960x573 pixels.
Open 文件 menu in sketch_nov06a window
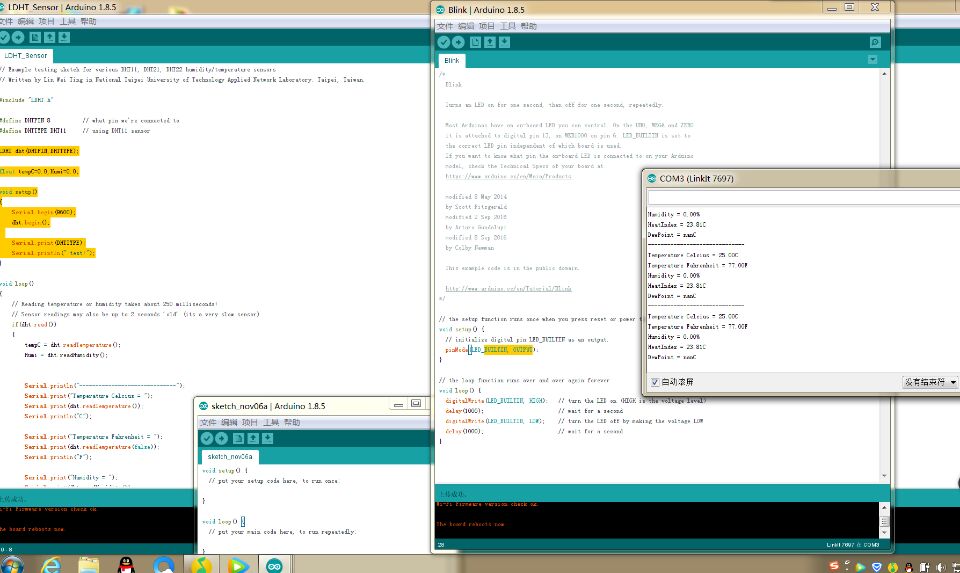click(x=208, y=422)
